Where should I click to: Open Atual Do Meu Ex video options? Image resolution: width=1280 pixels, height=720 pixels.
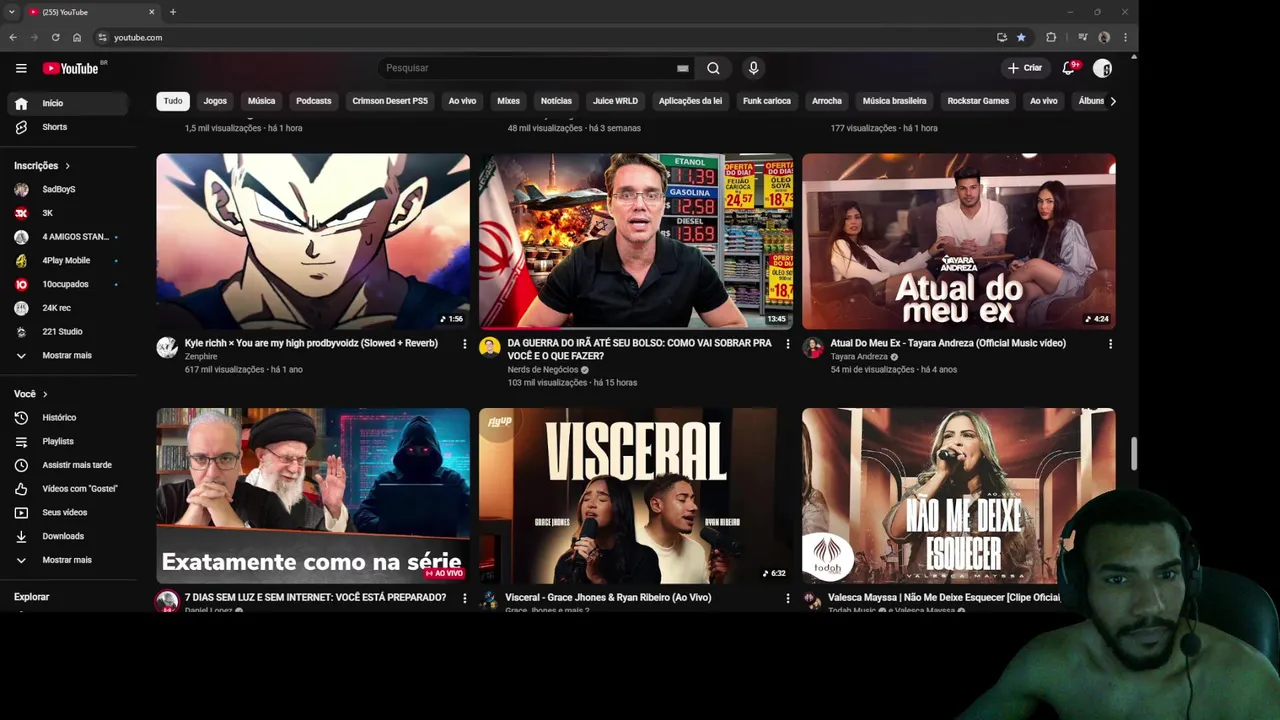(x=1110, y=344)
